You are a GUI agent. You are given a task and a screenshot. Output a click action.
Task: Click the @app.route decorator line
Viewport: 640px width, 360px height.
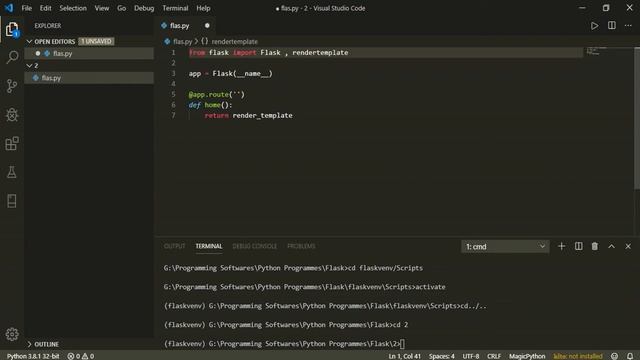[216, 94]
